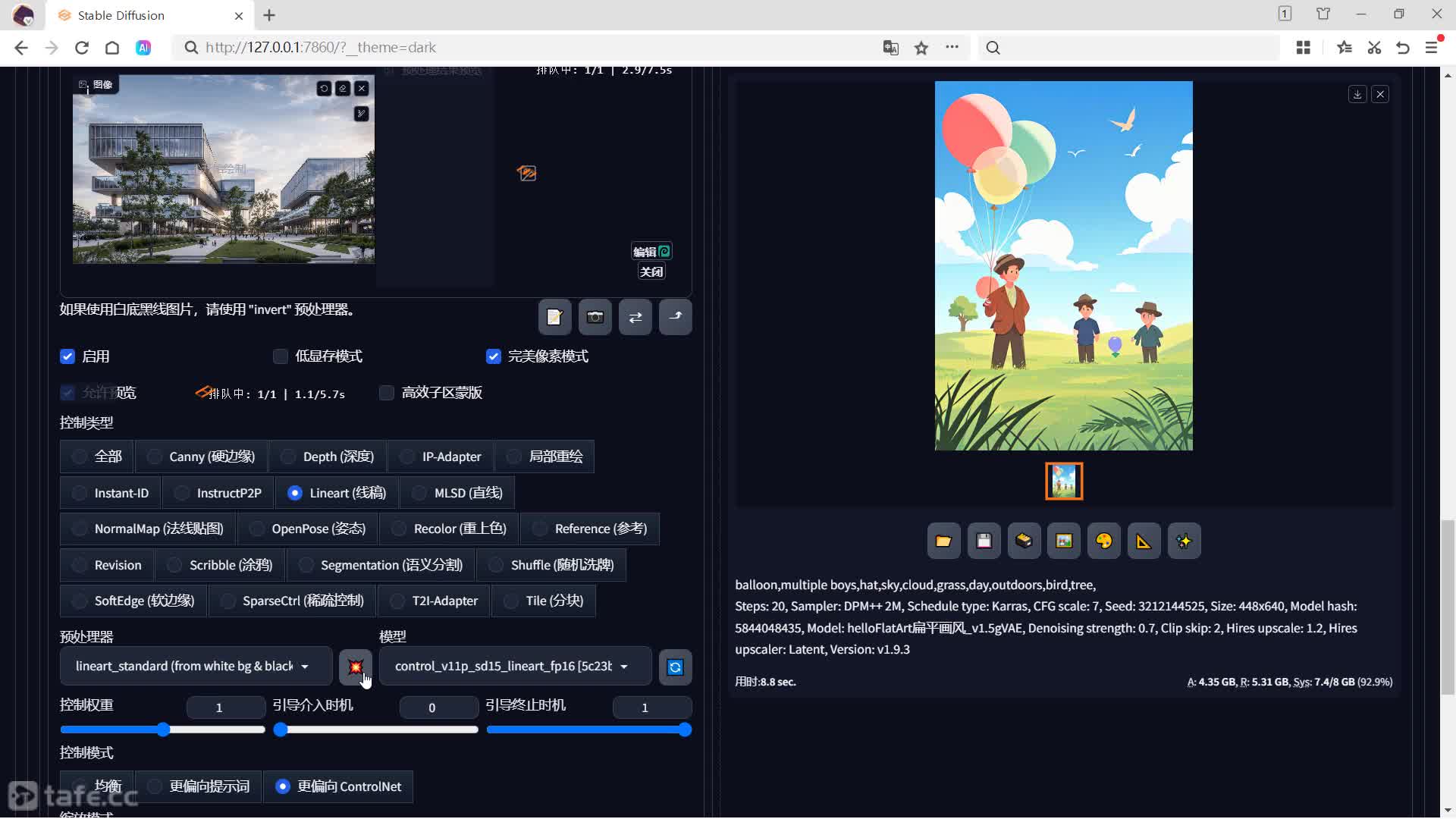The image size is (1456, 819).
Task: Select the Segmentation (语义分割) control type
Action: point(381,565)
